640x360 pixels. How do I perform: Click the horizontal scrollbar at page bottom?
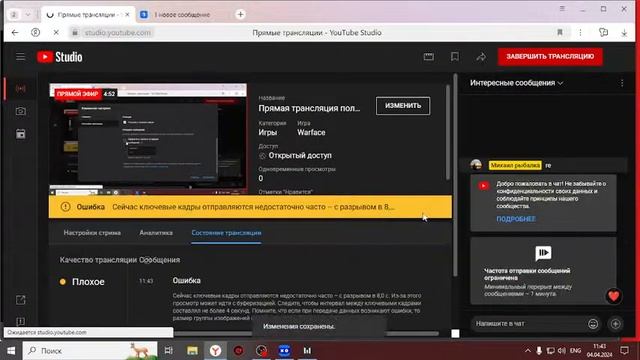pos(306,333)
